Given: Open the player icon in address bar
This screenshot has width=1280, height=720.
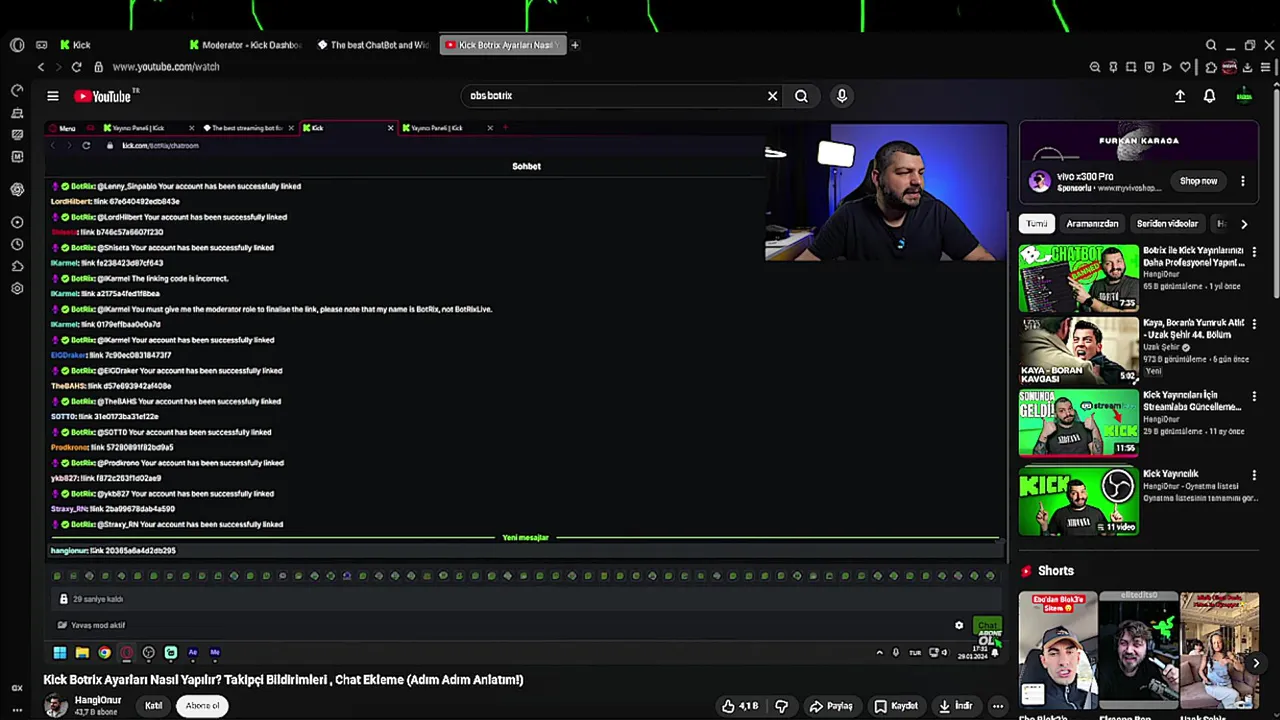Looking at the screenshot, I should 1167,67.
